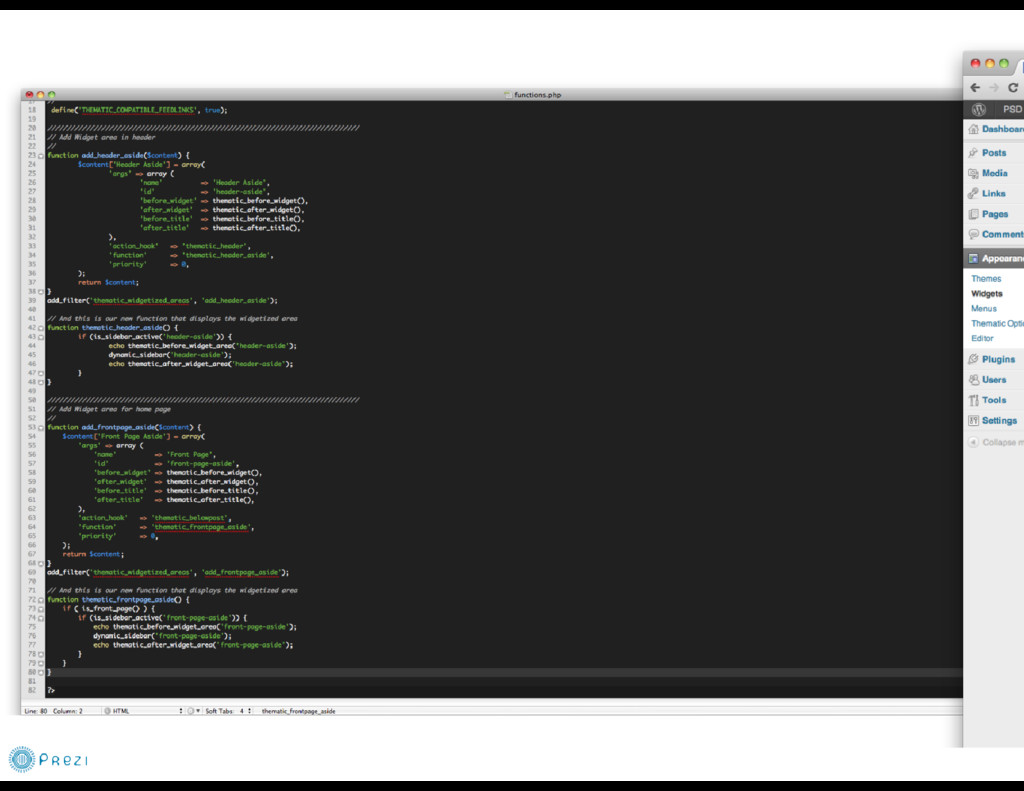This screenshot has height=791, width=1024.
Task: Click the THEMATIC_COMPATIBLE_FEEDLINKS define line
Action: (139, 110)
